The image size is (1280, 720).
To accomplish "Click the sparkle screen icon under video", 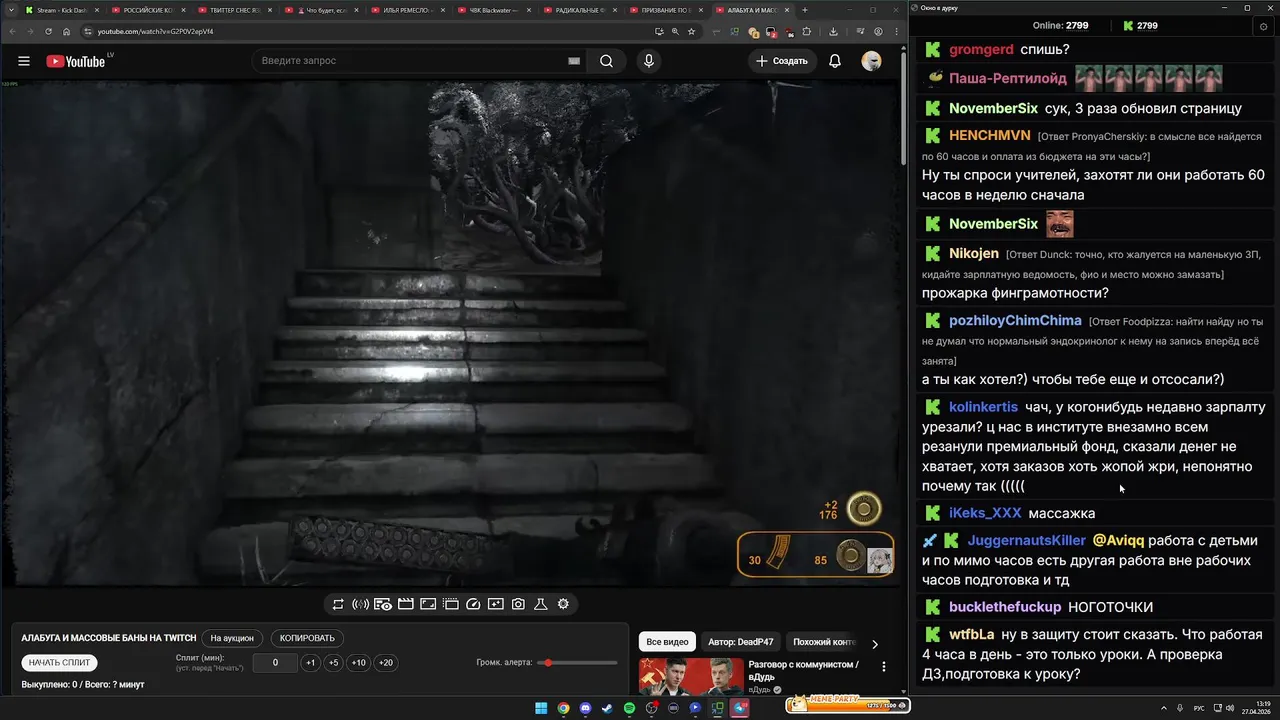I will (496, 604).
